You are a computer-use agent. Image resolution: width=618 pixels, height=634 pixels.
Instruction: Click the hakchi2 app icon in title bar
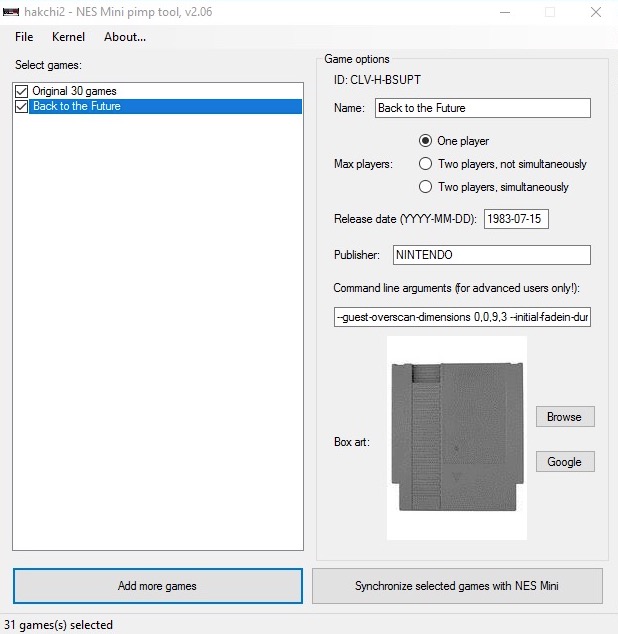click(12, 12)
